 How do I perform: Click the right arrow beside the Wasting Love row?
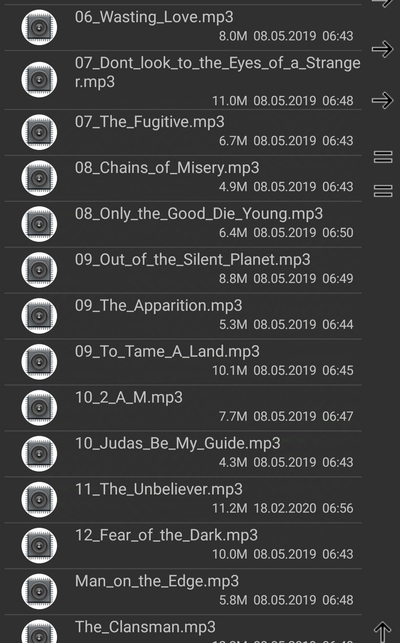pyautogui.click(x=382, y=49)
